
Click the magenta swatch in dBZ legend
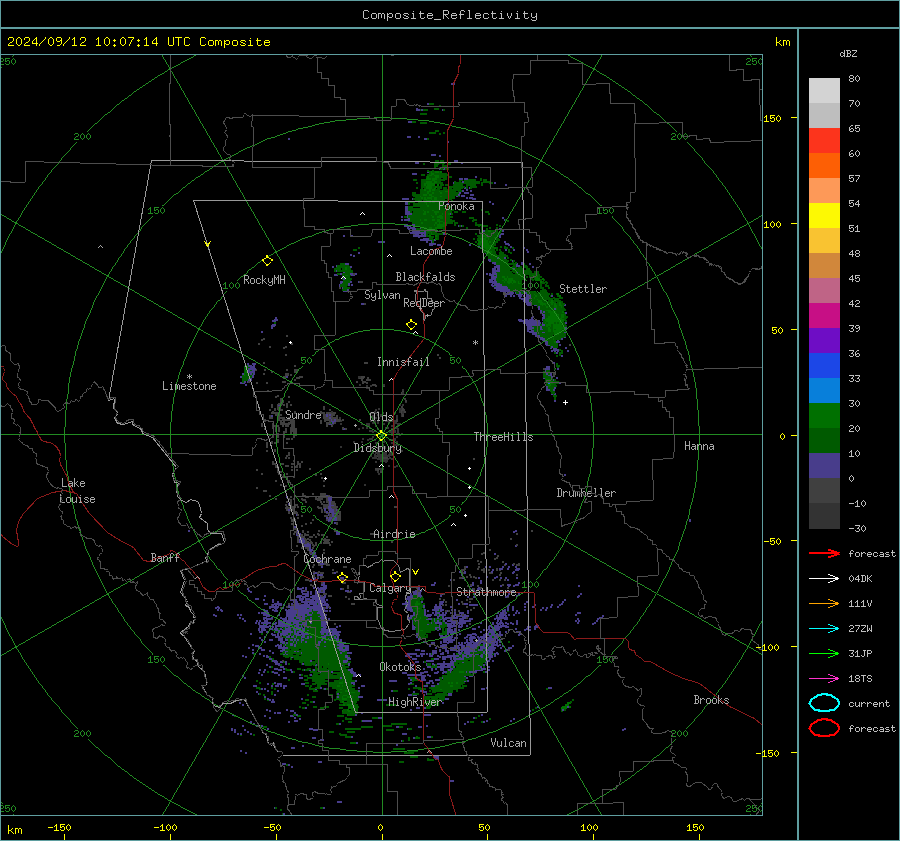point(824,316)
